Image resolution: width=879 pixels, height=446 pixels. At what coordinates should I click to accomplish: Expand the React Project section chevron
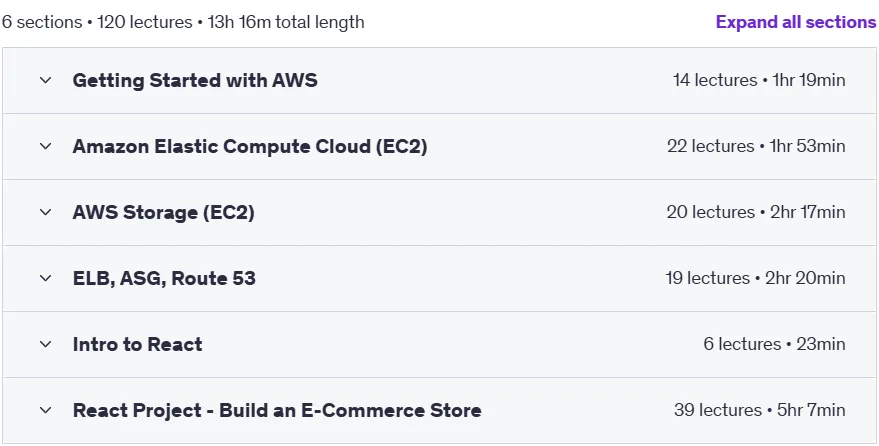(45, 411)
